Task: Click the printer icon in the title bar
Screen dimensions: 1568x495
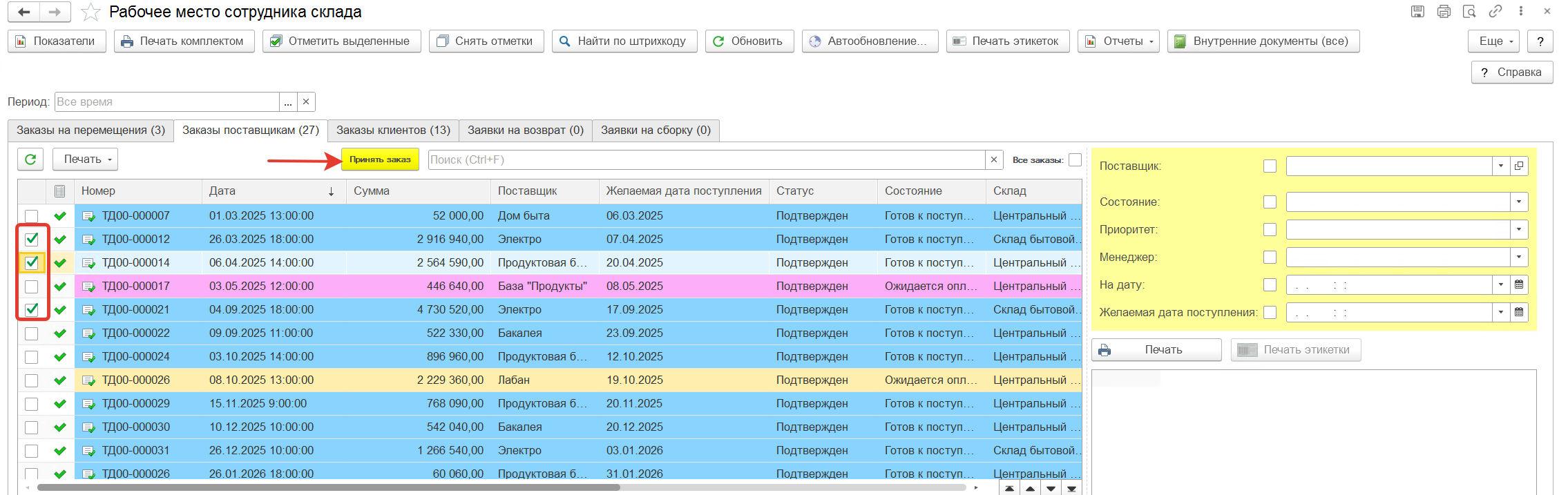Action: coord(1444,11)
